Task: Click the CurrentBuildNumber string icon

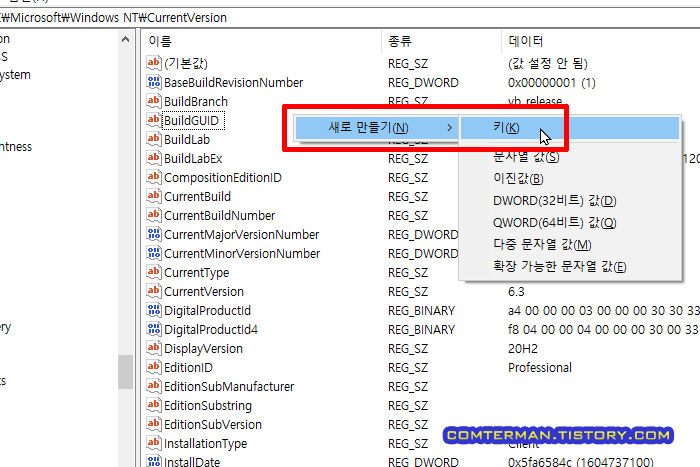Action: point(154,215)
